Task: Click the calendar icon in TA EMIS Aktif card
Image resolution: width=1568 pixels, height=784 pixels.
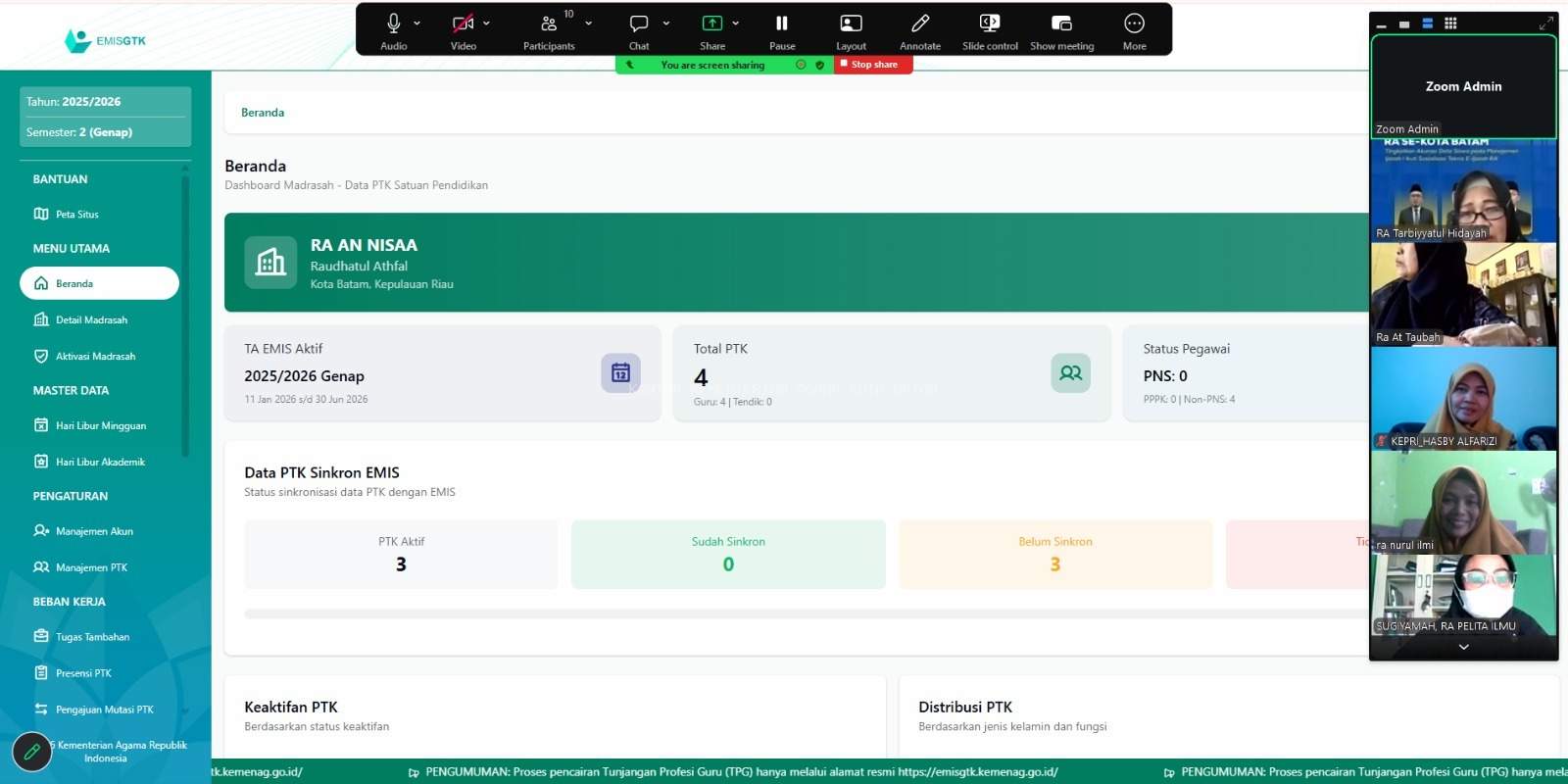Action: tap(620, 372)
